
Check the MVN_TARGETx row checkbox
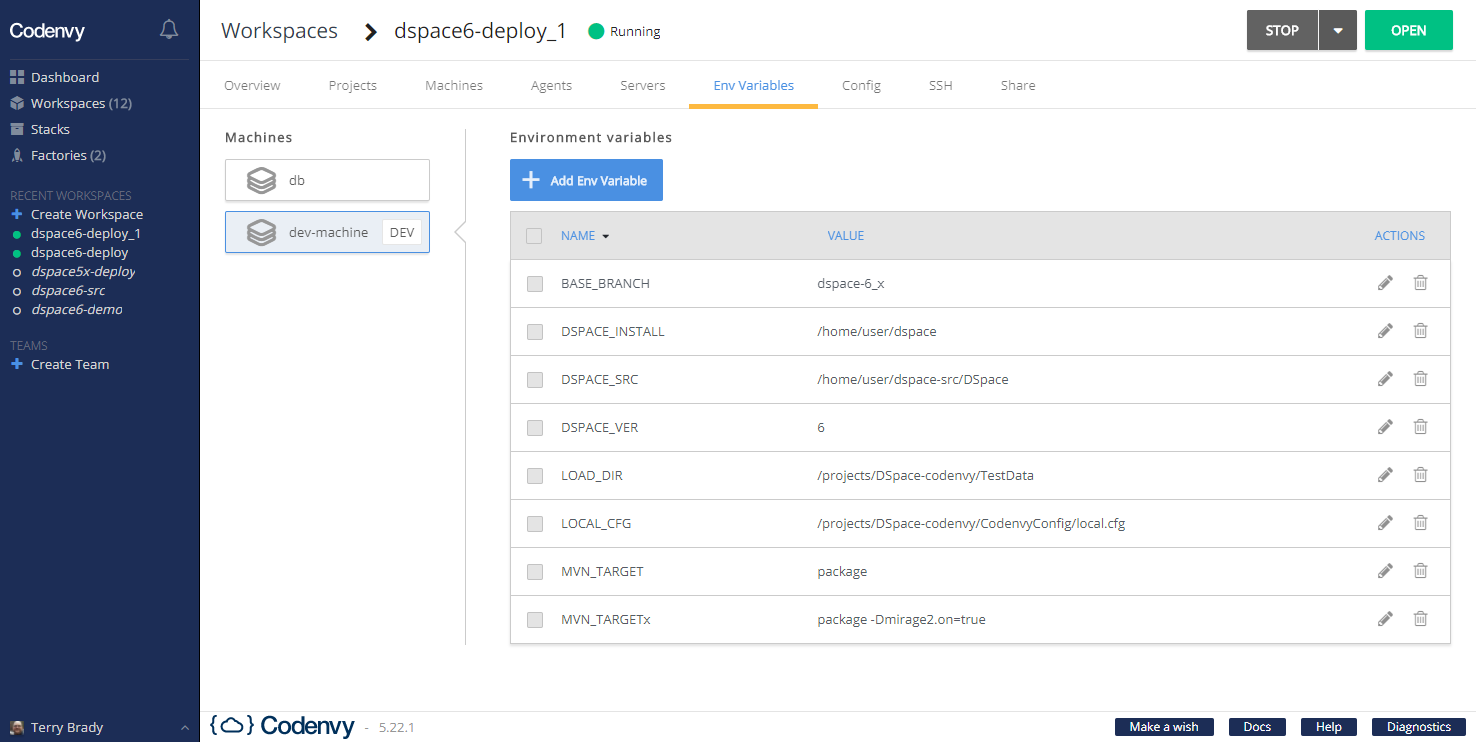(535, 620)
